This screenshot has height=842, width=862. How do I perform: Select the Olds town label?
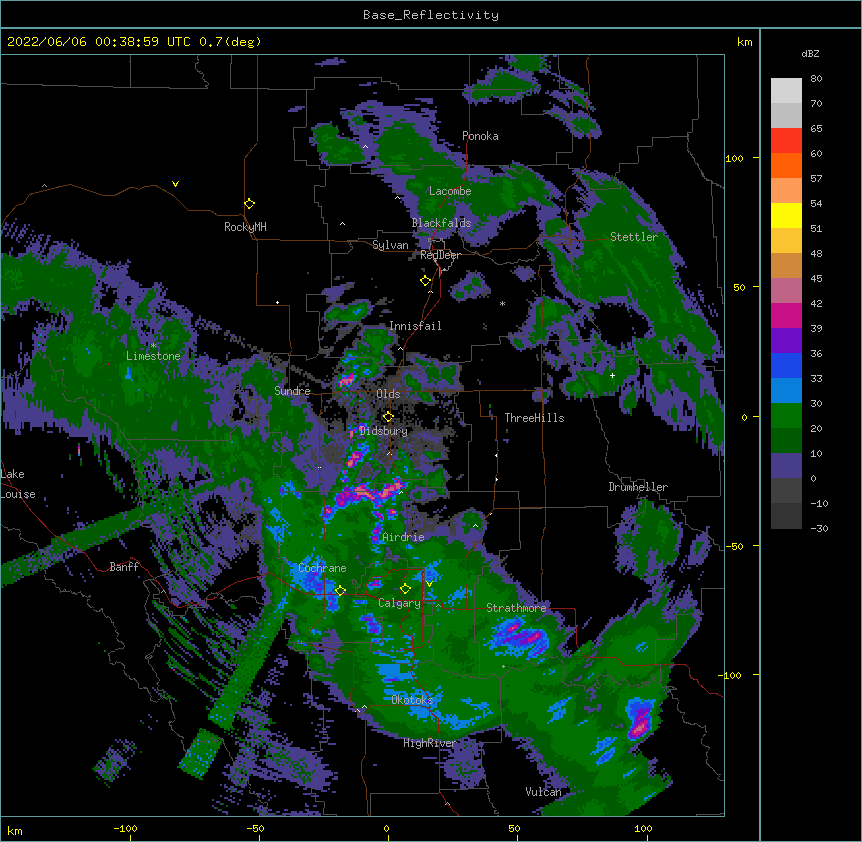(388, 394)
